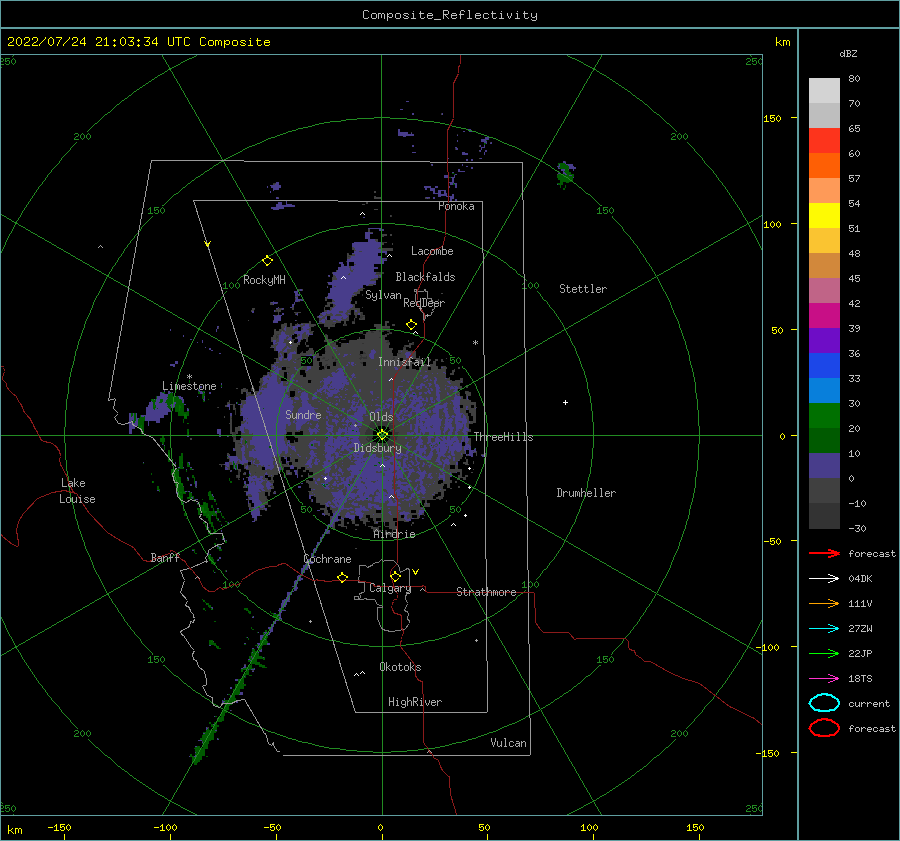Click the Sylvan label on map
Viewport: 900px width, 841px height.
[383, 295]
